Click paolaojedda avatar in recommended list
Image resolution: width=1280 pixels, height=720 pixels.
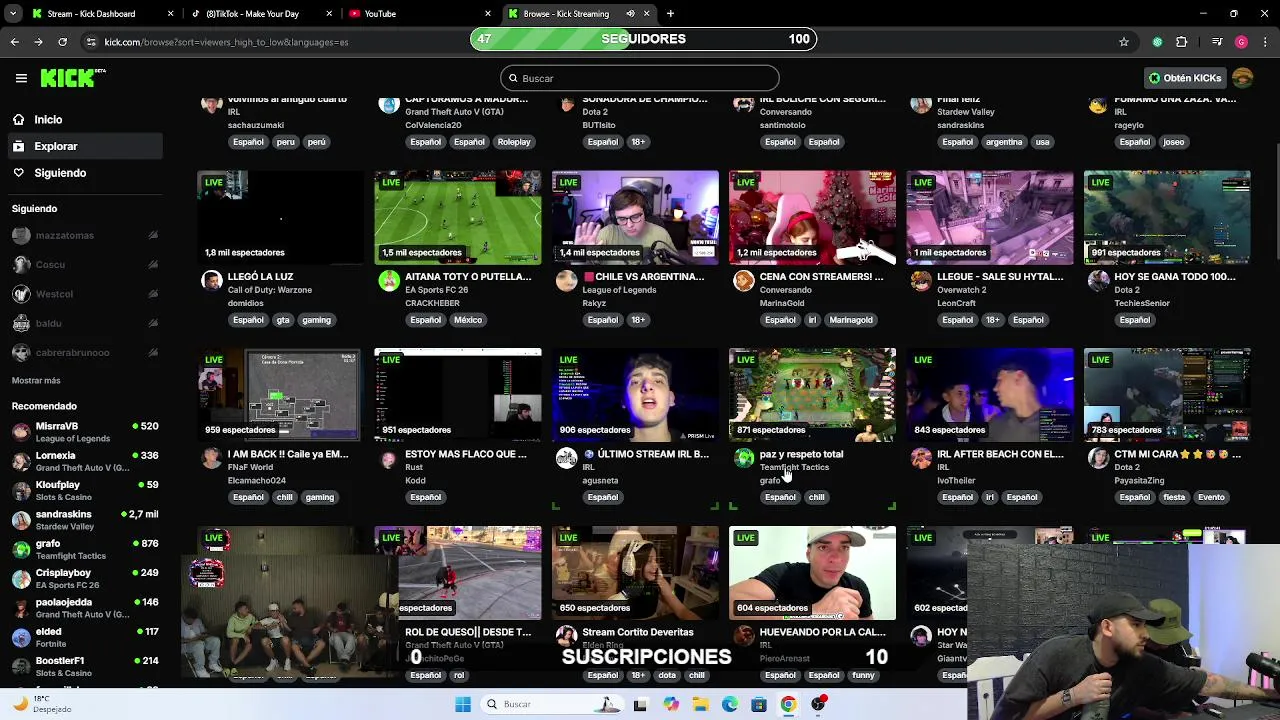pyautogui.click(x=21, y=608)
